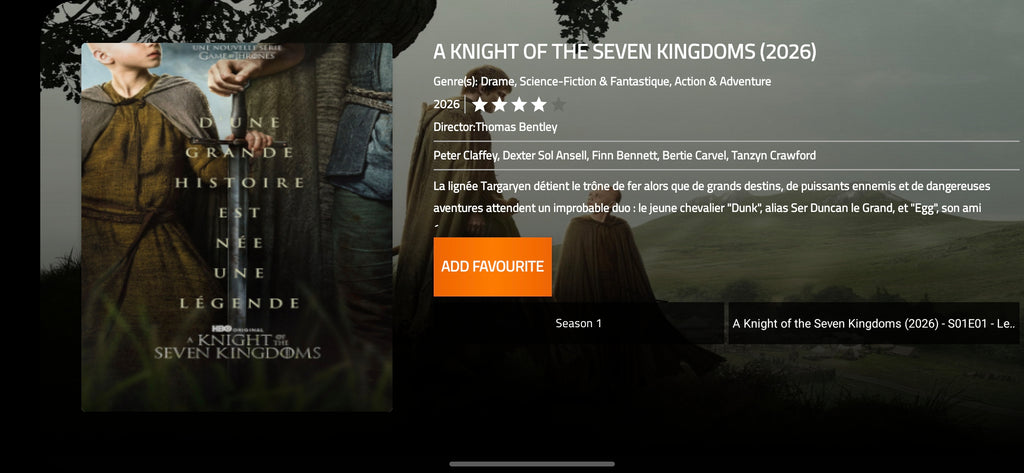Click the title A Knight of the Seven Kingdoms (2026)
This screenshot has height=473, width=1024.
pos(625,53)
